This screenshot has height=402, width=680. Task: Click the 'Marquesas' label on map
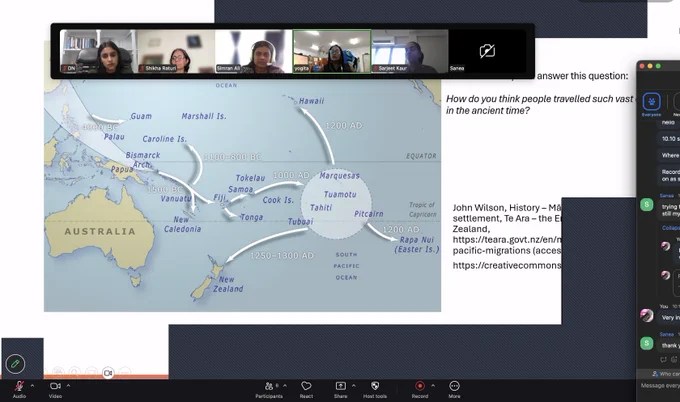pyautogui.click(x=340, y=176)
